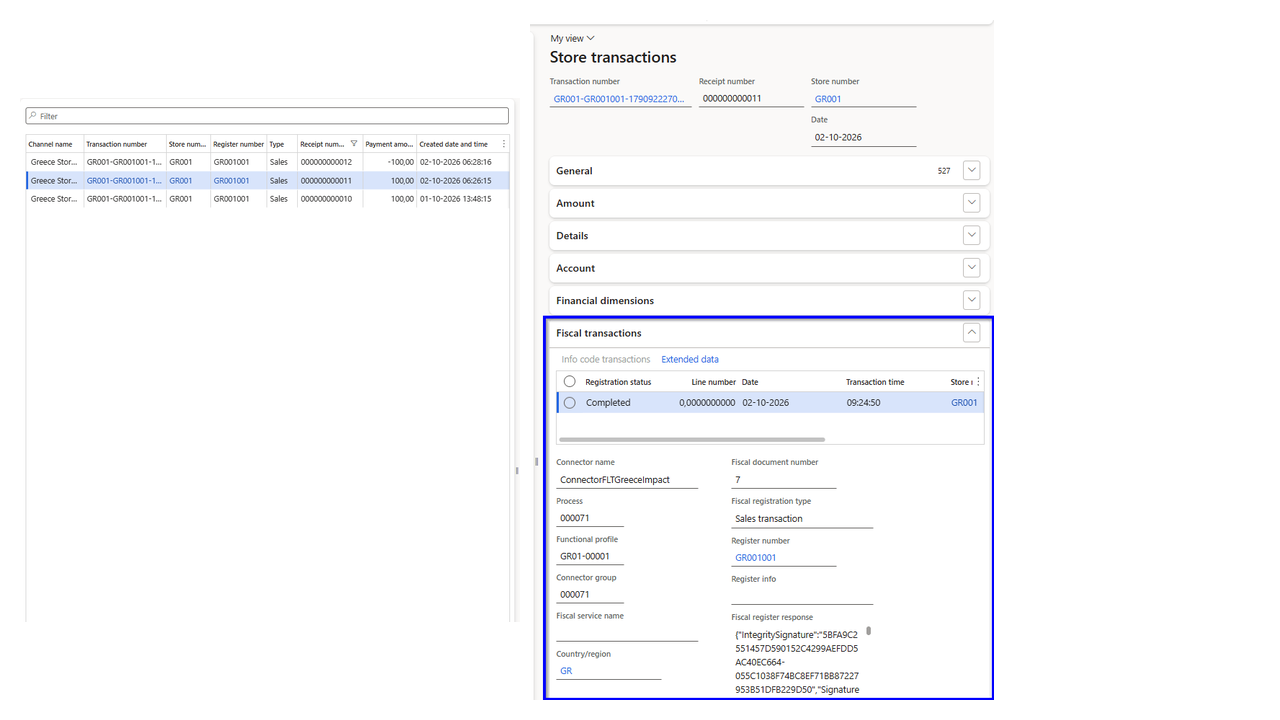Click the Connector name field ConnectorFLTGreeceImpact
Image resolution: width=1280 pixels, height=720 pixels.
[x=627, y=480]
